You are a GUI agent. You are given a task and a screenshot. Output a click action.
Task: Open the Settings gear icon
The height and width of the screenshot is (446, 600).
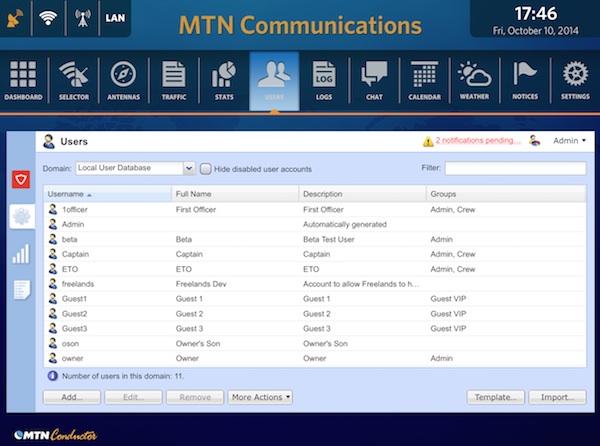pos(575,80)
